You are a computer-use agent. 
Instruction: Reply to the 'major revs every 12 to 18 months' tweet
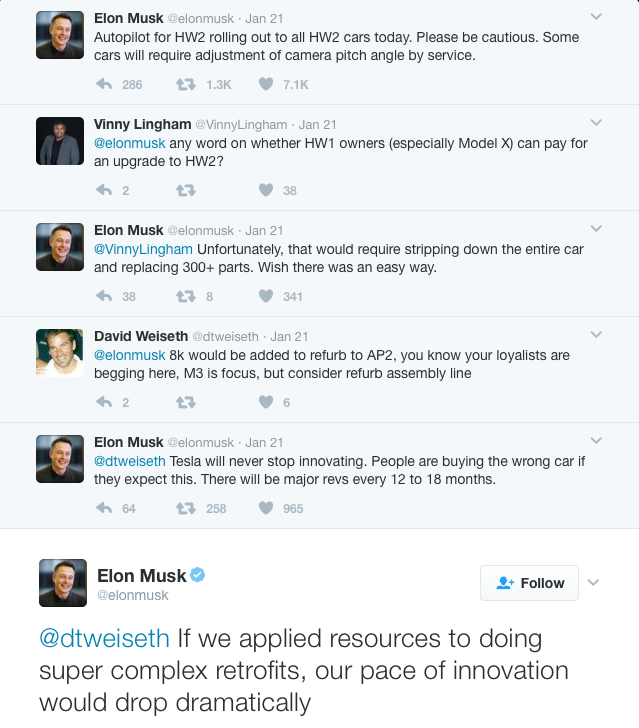coord(103,508)
